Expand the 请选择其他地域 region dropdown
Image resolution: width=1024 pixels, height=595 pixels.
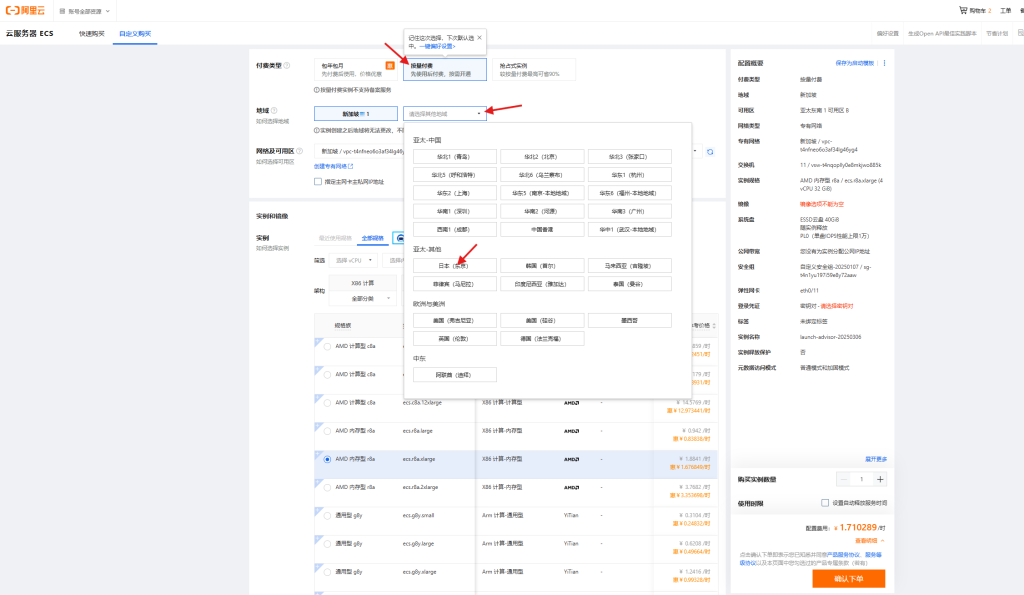coord(445,114)
